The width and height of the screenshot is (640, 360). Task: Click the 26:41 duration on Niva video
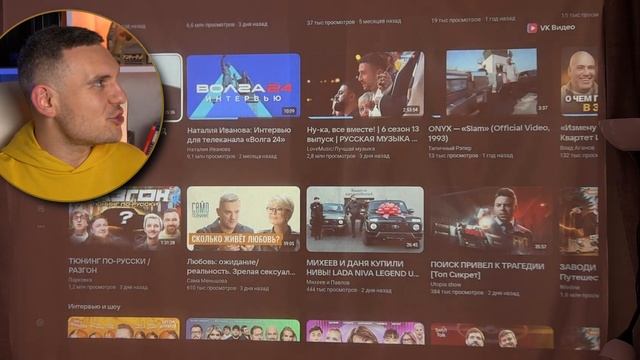412,245
